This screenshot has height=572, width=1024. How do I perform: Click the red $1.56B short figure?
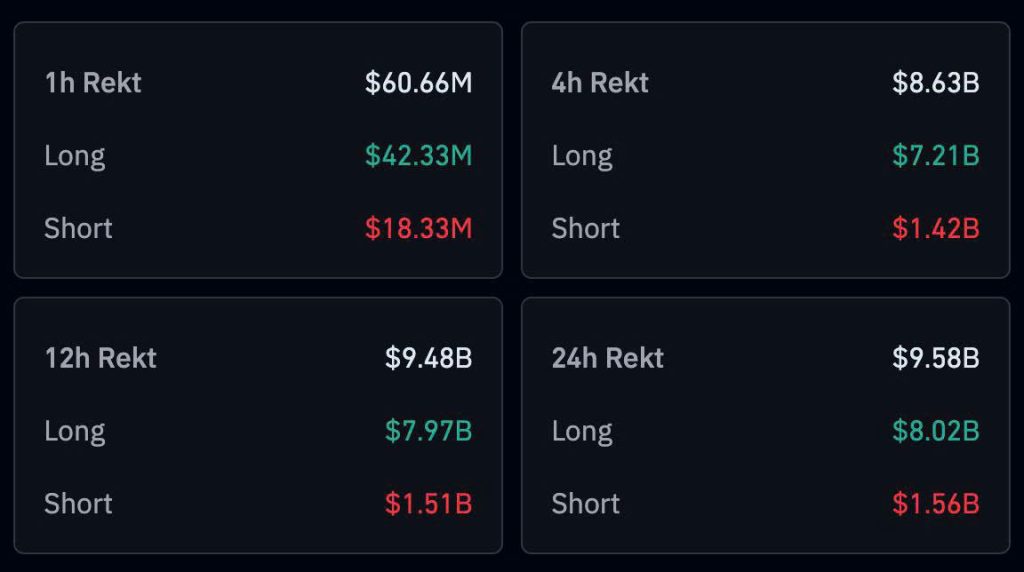pos(935,503)
